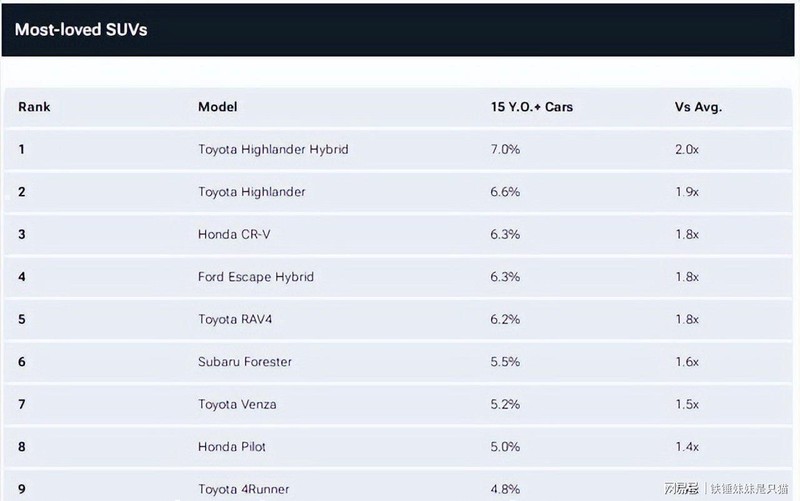The height and width of the screenshot is (501, 800).
Task: Click the Toyota 4Runner model name
Action: [243, 488]
